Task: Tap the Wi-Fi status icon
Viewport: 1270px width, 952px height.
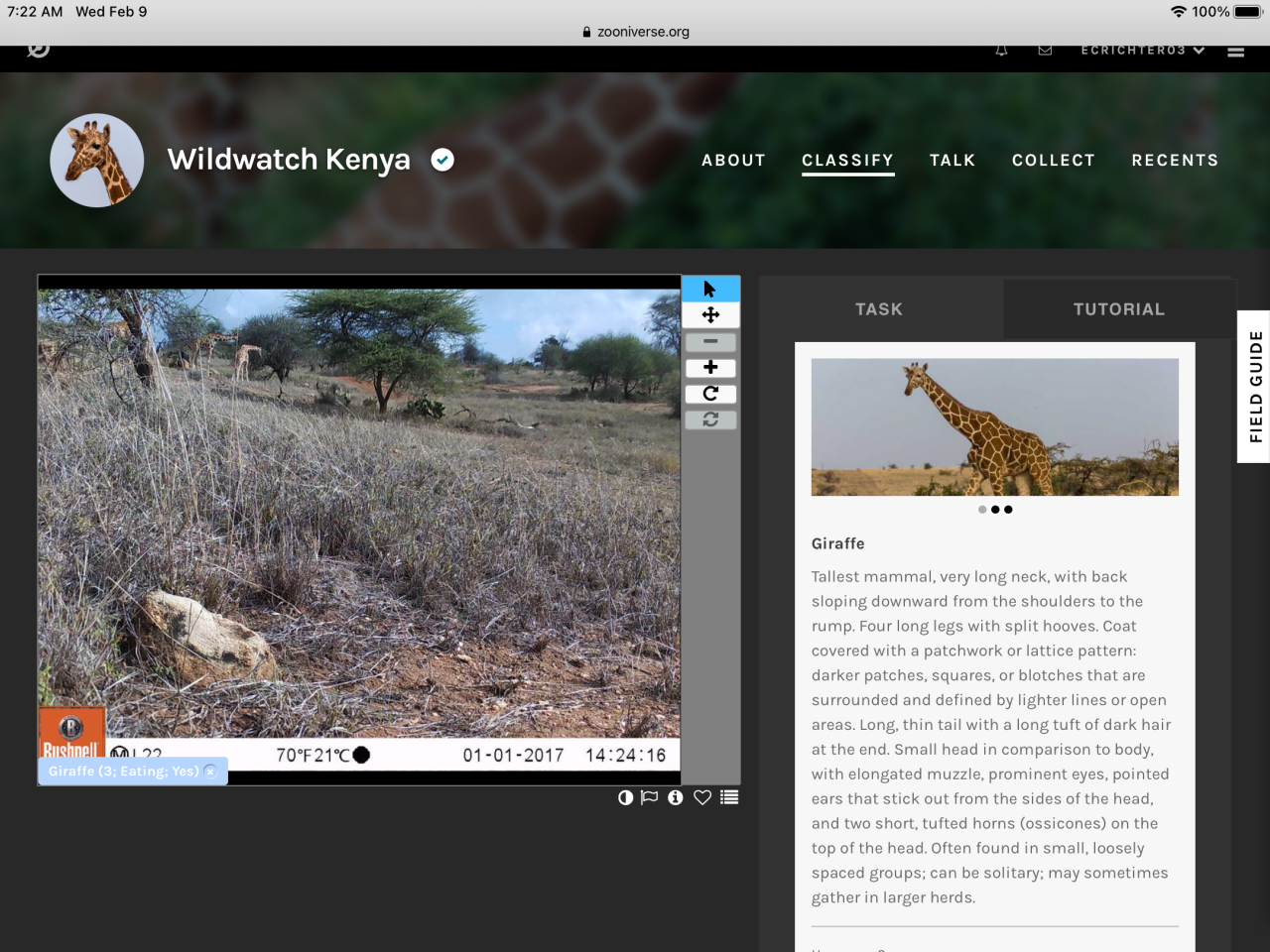Action: [1179, 12]
